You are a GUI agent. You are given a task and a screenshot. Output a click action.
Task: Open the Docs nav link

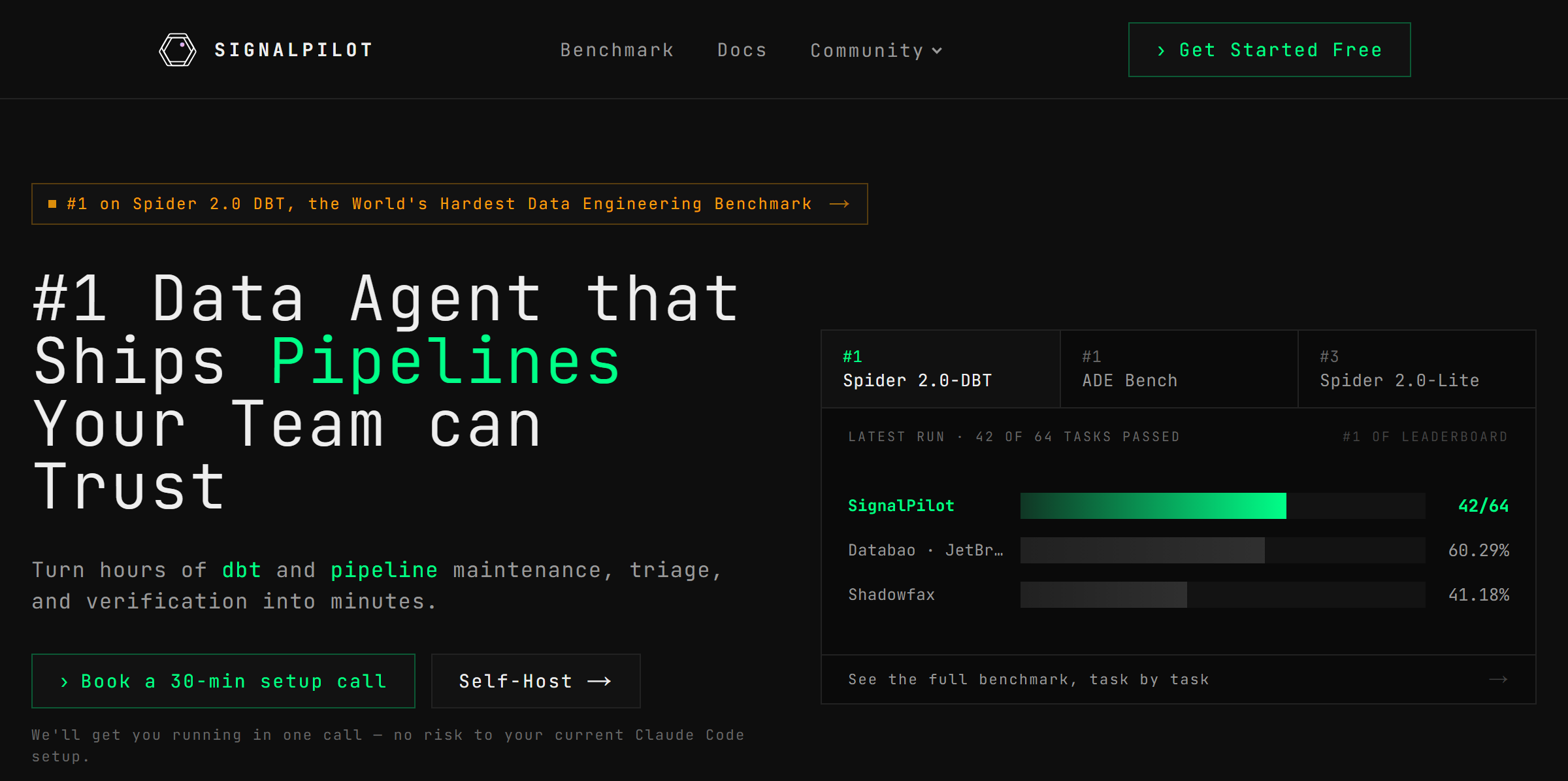(742, 50)
